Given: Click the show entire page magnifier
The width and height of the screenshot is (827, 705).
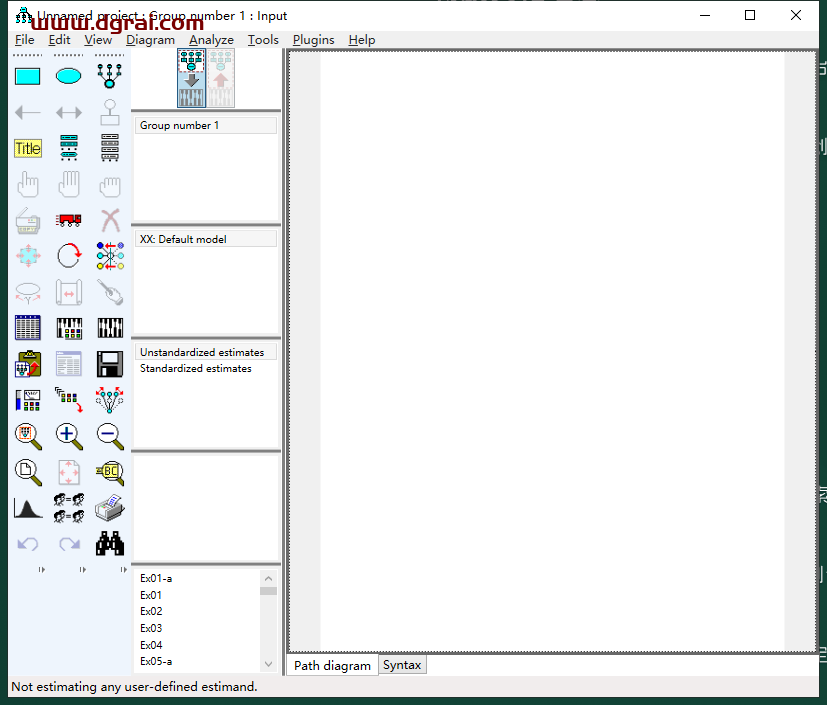Looking at the screenshot, I should (27, 472).
